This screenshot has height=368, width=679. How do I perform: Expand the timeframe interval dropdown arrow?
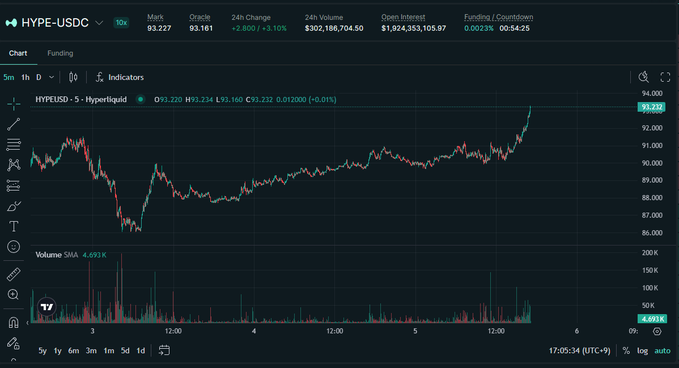click(x=52, y=77)
